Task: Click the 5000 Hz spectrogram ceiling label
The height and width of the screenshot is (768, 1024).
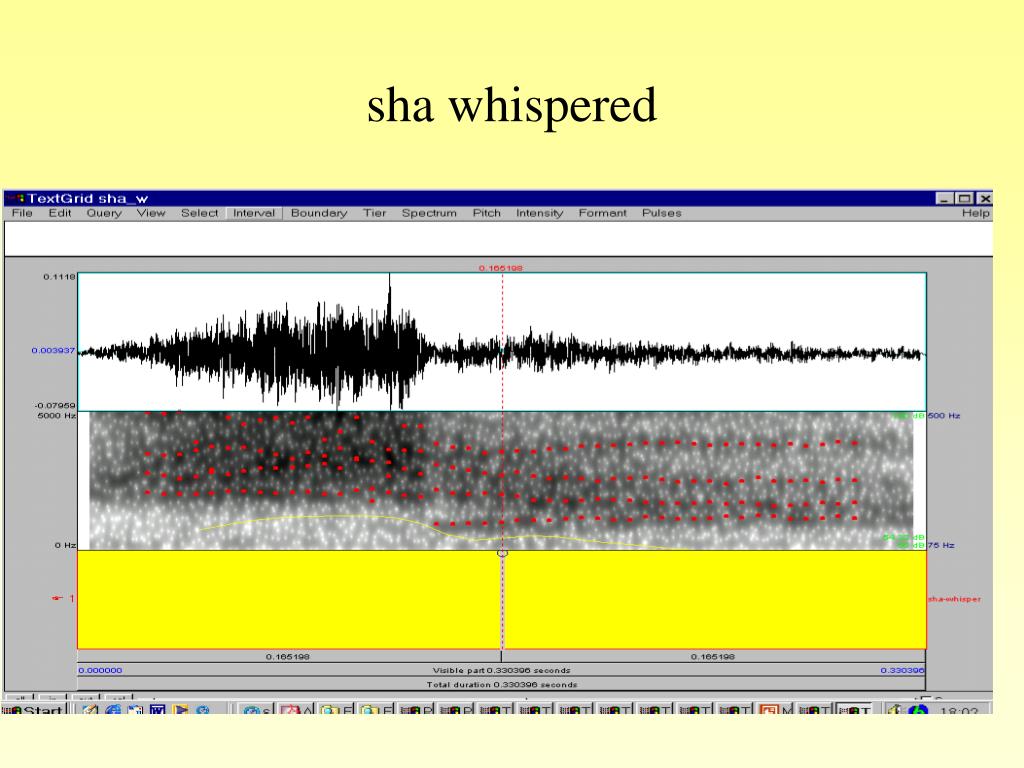Action: coord(57,415)
